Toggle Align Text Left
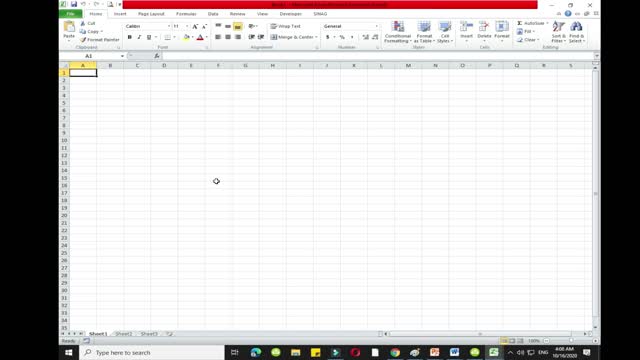 pyautogui.click(x=218, y=37)
